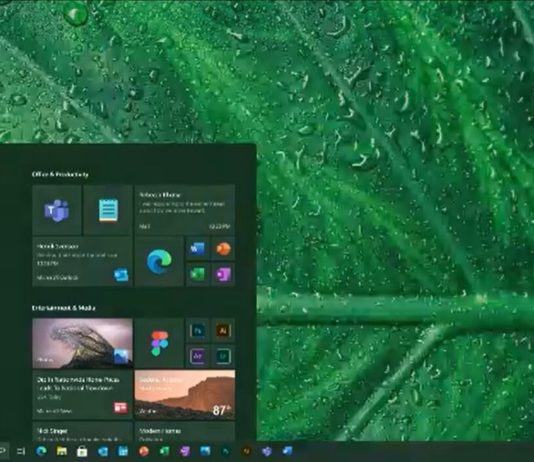Click the Entertainment & Media group header

(64, 308)
